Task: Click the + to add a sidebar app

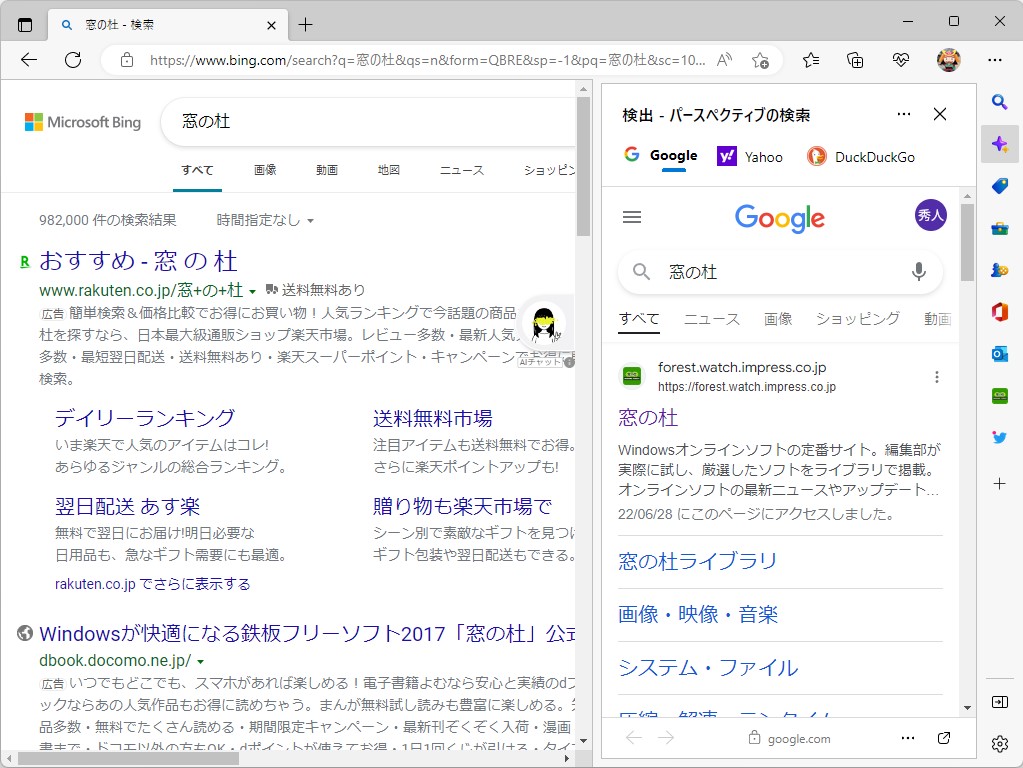Action: [1000, 484]
